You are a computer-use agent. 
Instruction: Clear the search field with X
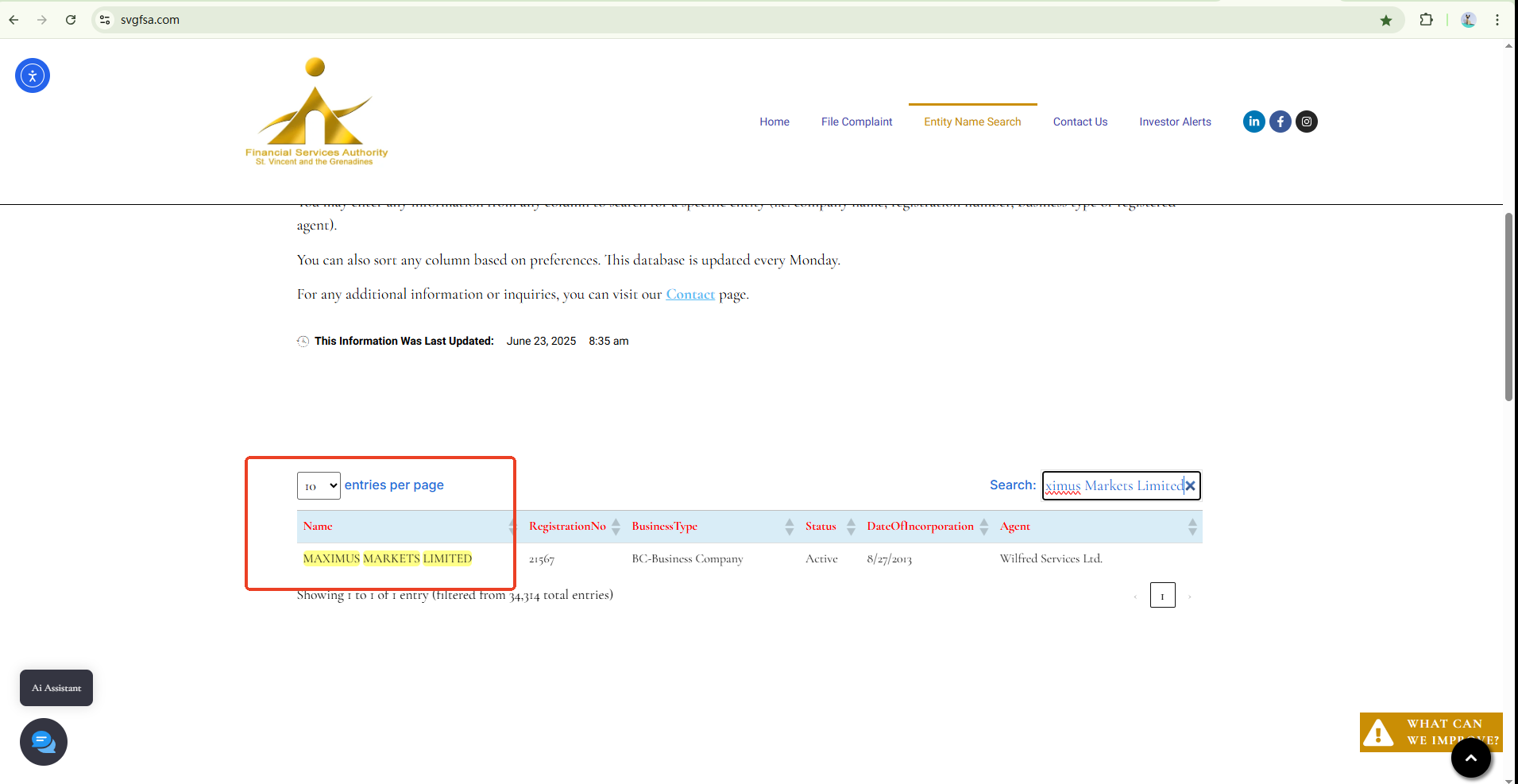[x=1190, y=486]
